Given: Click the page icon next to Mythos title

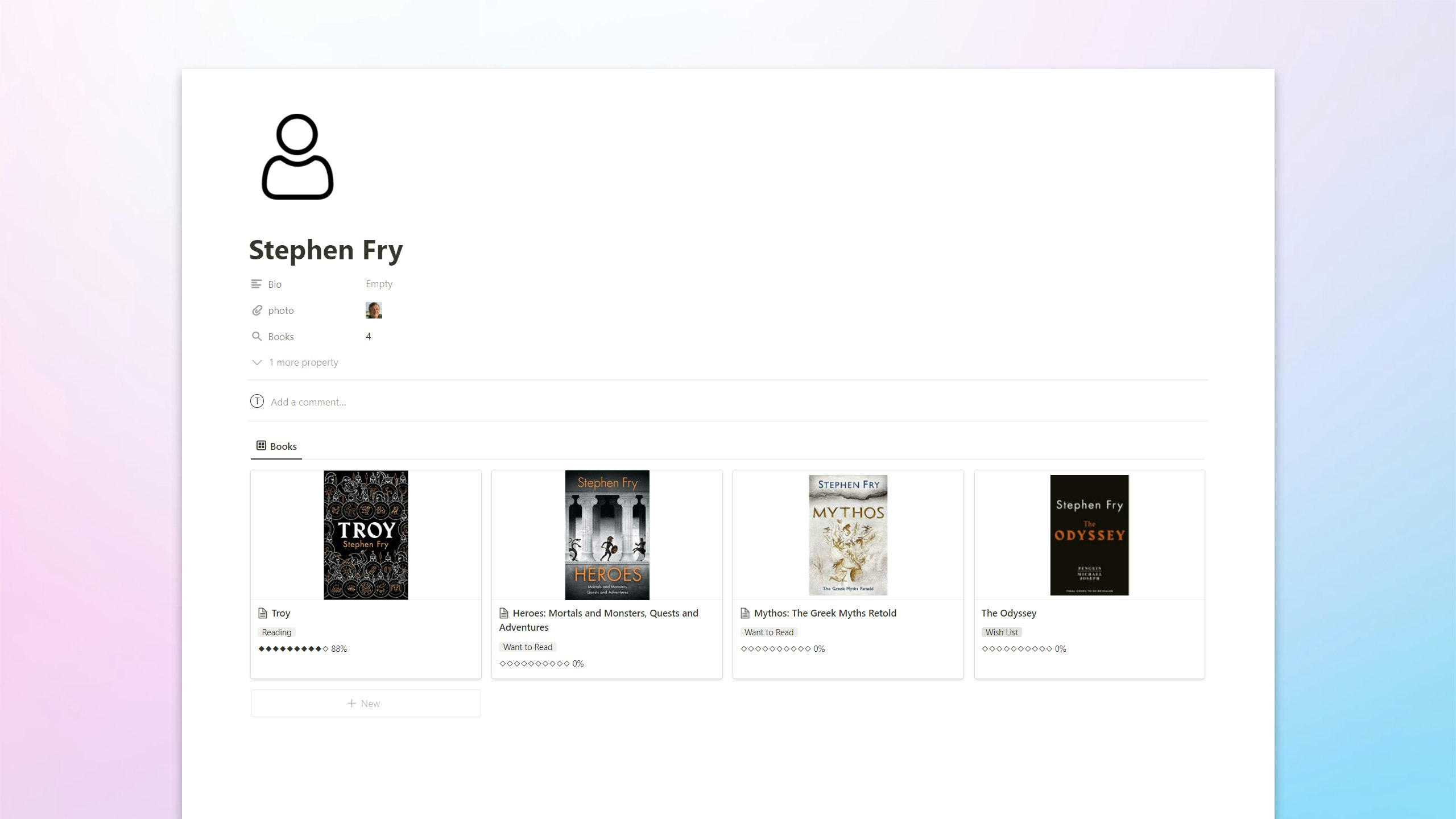Looking at the screenshot, I should (x=745, y=613).
